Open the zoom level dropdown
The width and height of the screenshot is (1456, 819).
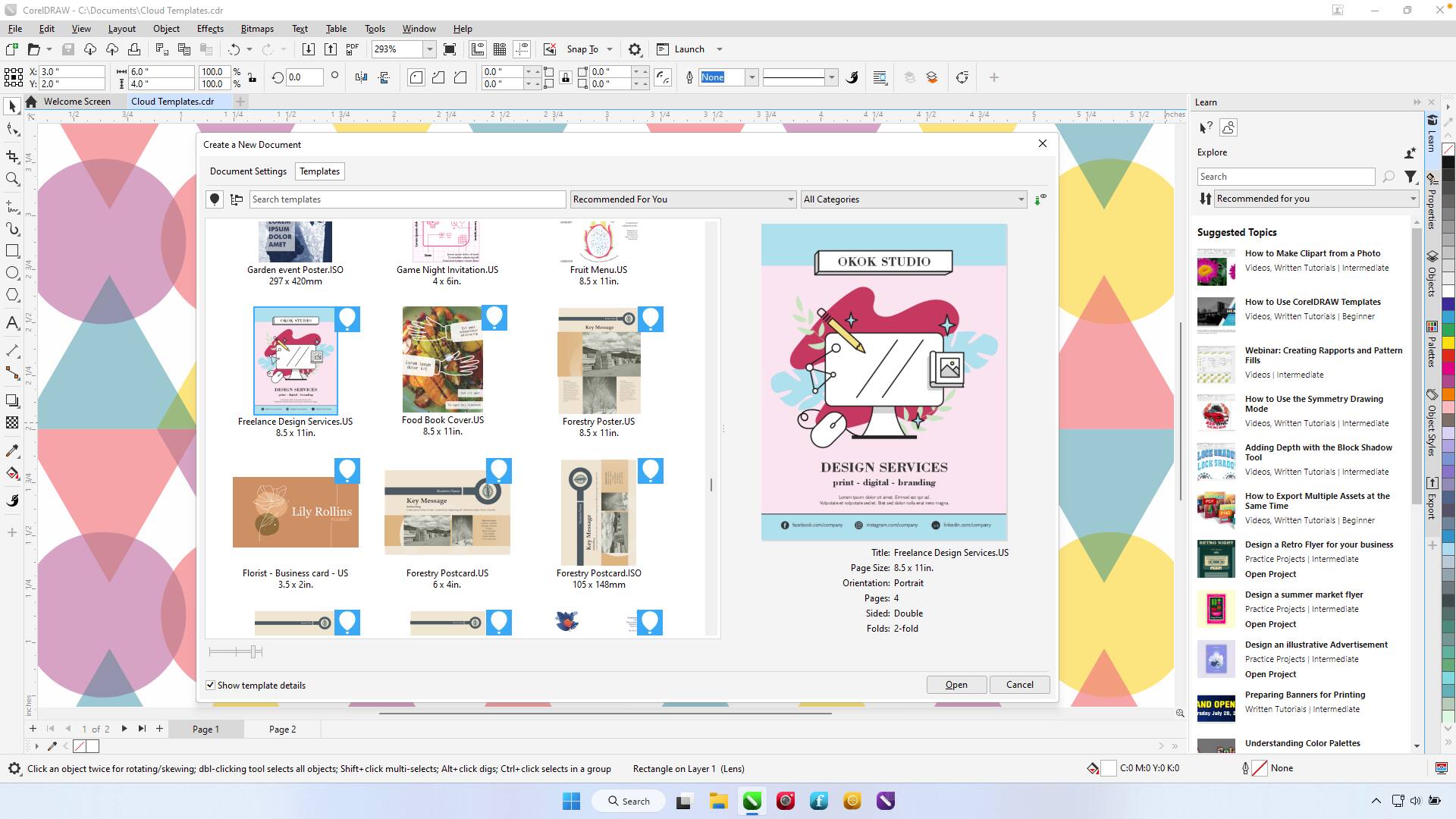(429, 49)
